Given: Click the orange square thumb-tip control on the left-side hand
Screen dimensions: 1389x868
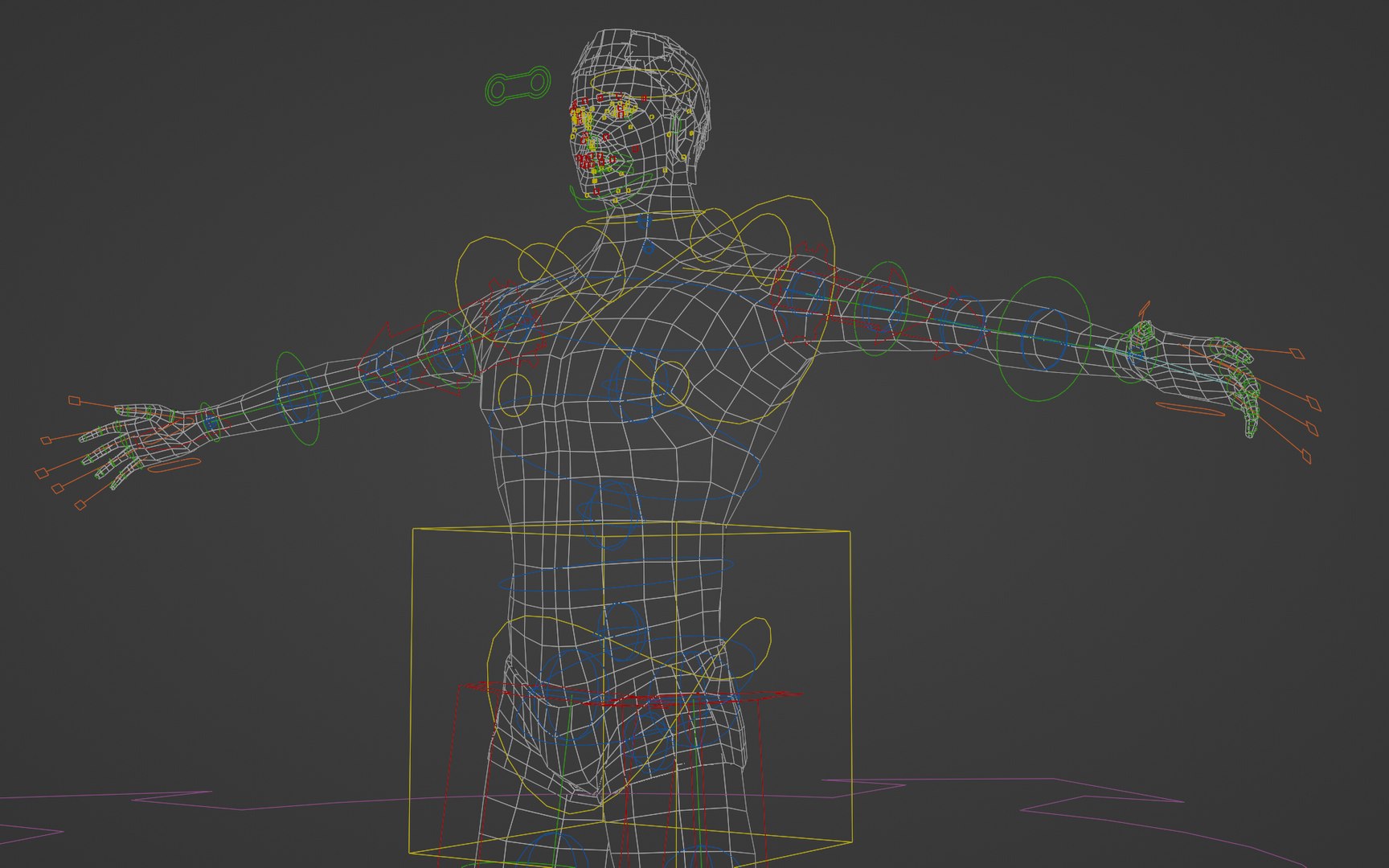Looking at the screenshot, I should 74,400.
